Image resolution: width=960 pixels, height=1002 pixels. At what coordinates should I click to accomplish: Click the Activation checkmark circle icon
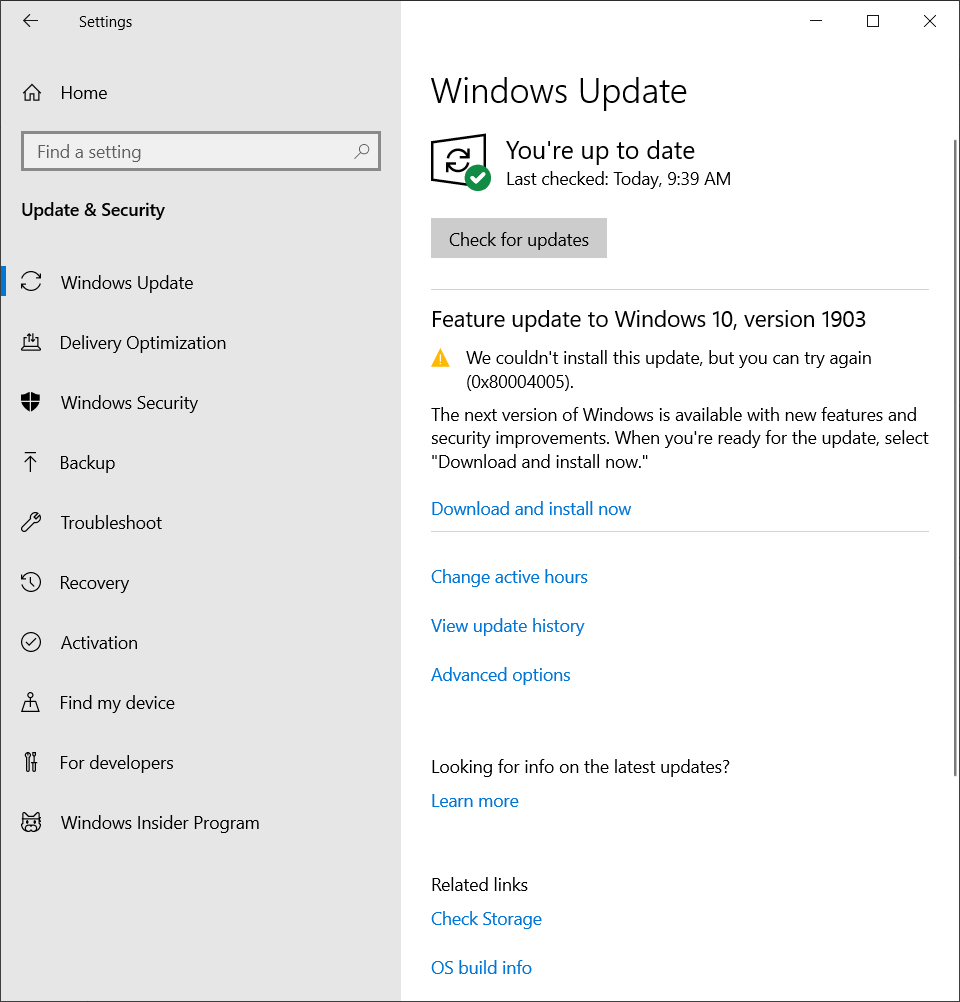pyautogui.click(x=31, y=642)
